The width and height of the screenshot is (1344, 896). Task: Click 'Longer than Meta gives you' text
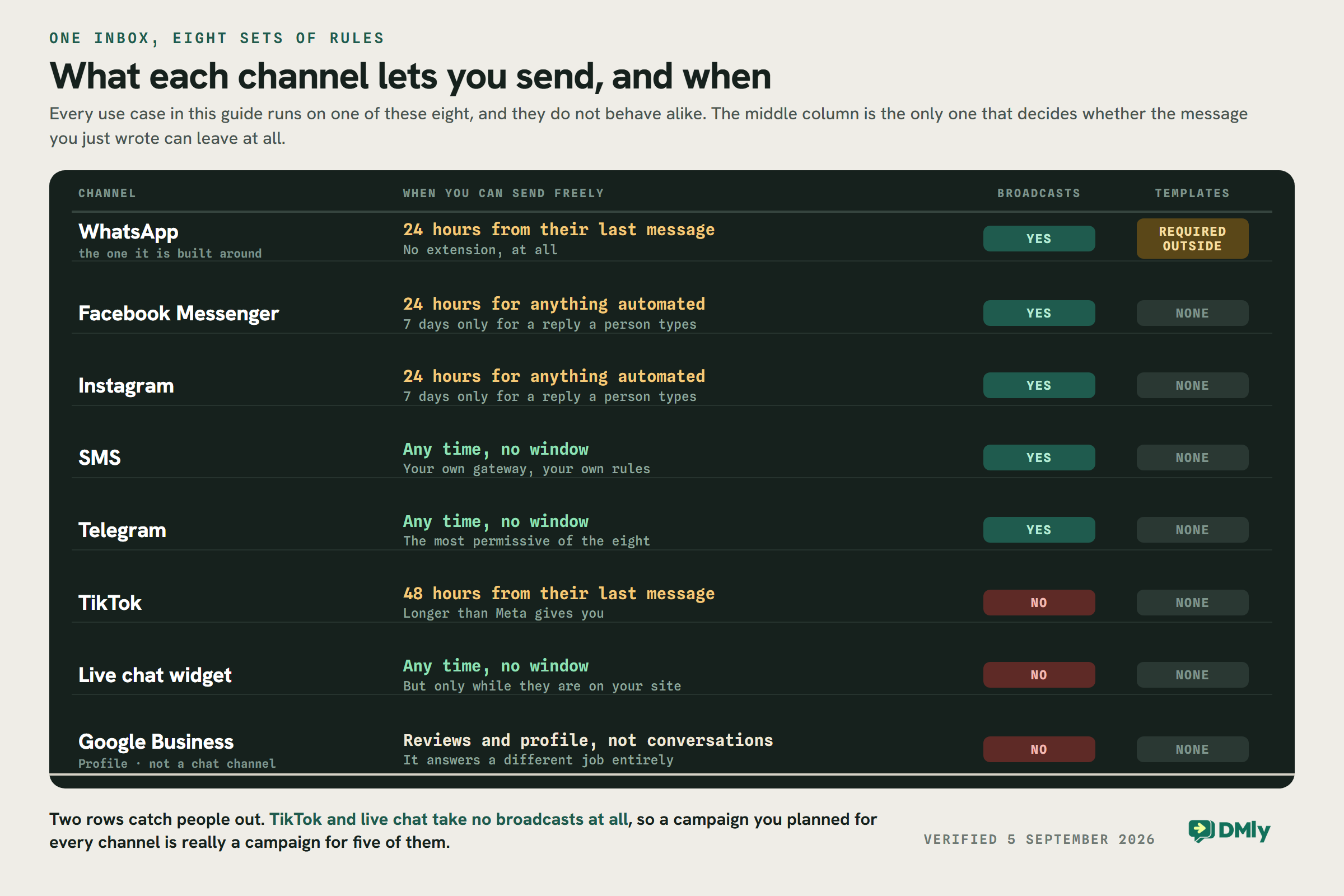[503, 613]
